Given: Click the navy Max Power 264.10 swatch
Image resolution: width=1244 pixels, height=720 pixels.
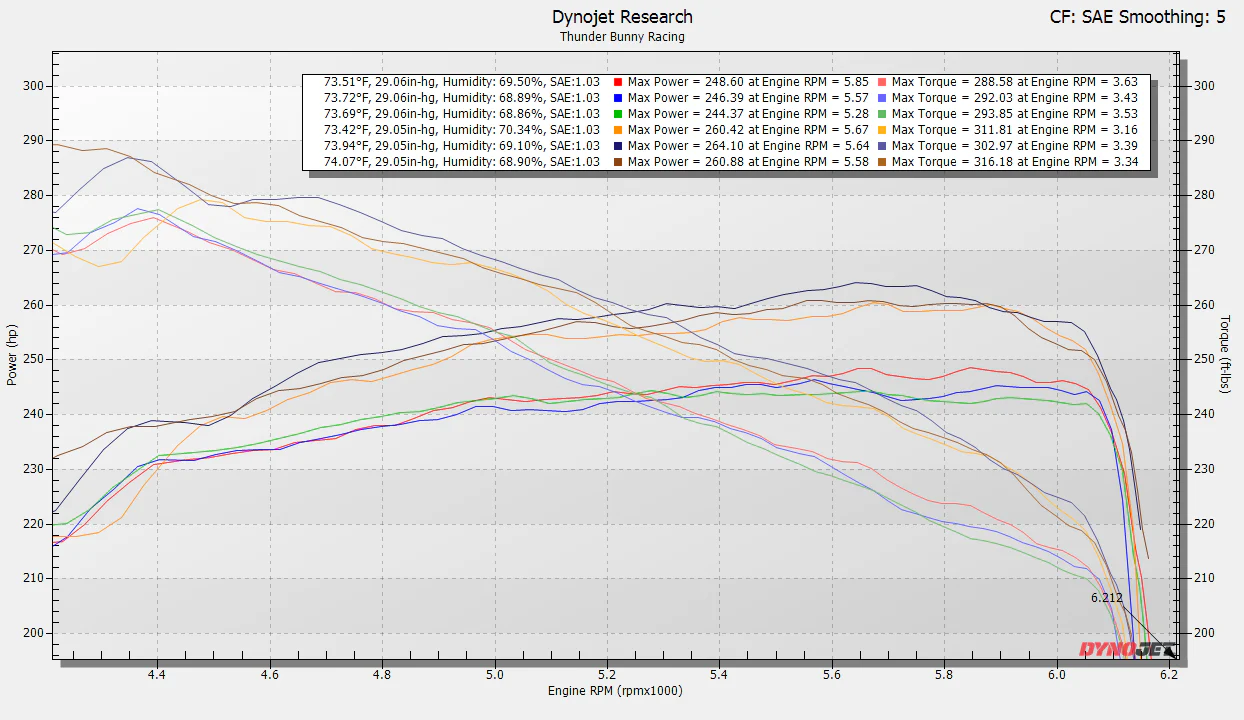Looking at the screenshot, I should click(620, 146).
